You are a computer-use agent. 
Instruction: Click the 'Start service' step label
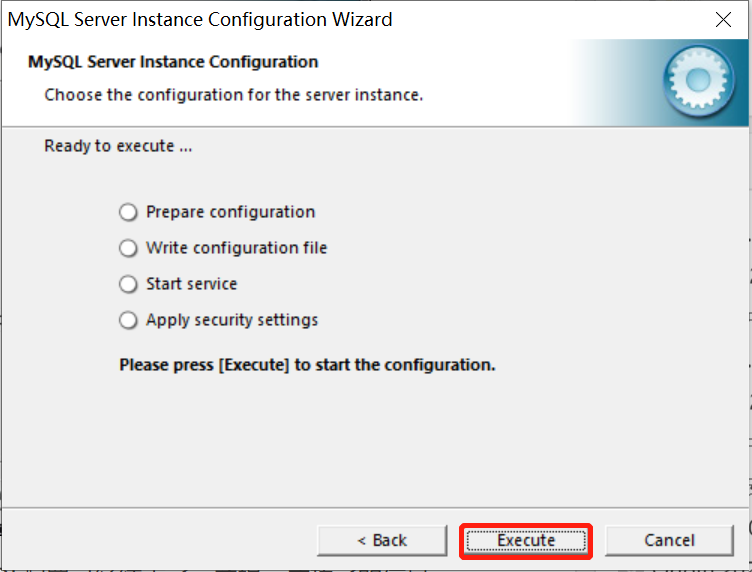tap(191, 284)
